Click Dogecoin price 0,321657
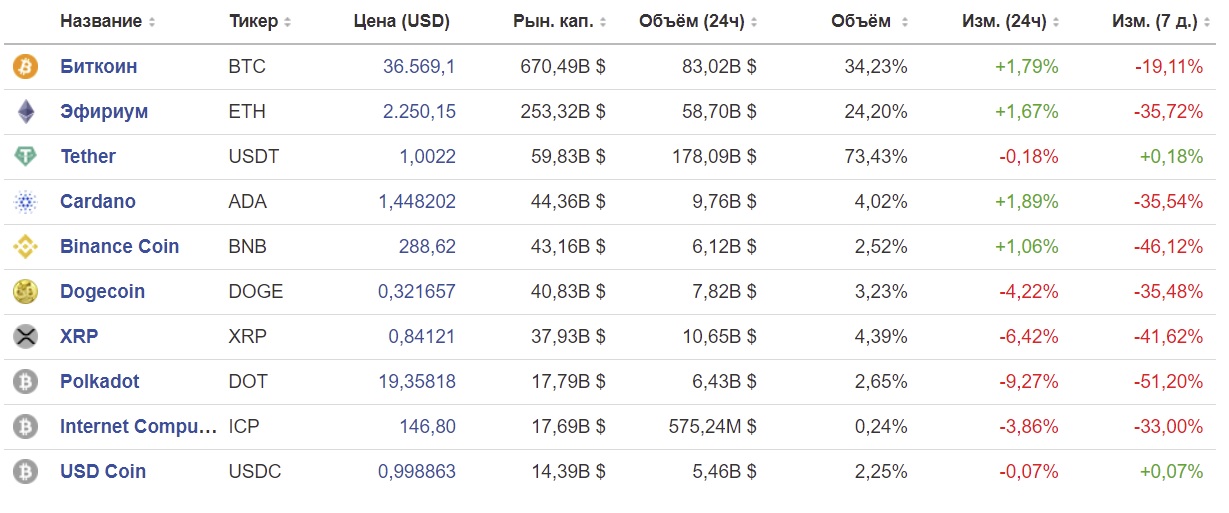Image resolution: width=1229 pixels, height=513 pixels. point(417,292)
